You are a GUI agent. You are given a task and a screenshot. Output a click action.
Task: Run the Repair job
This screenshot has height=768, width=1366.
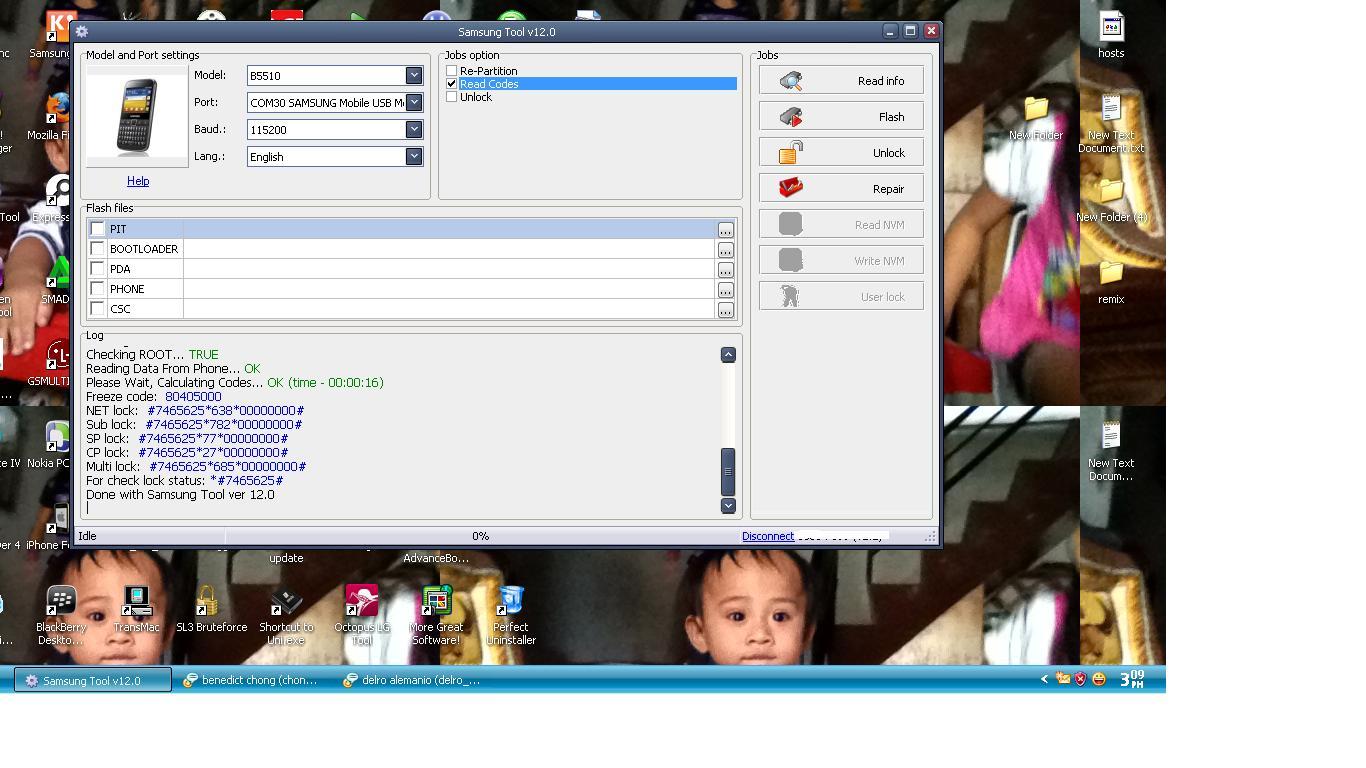click(x=841, y=189)
